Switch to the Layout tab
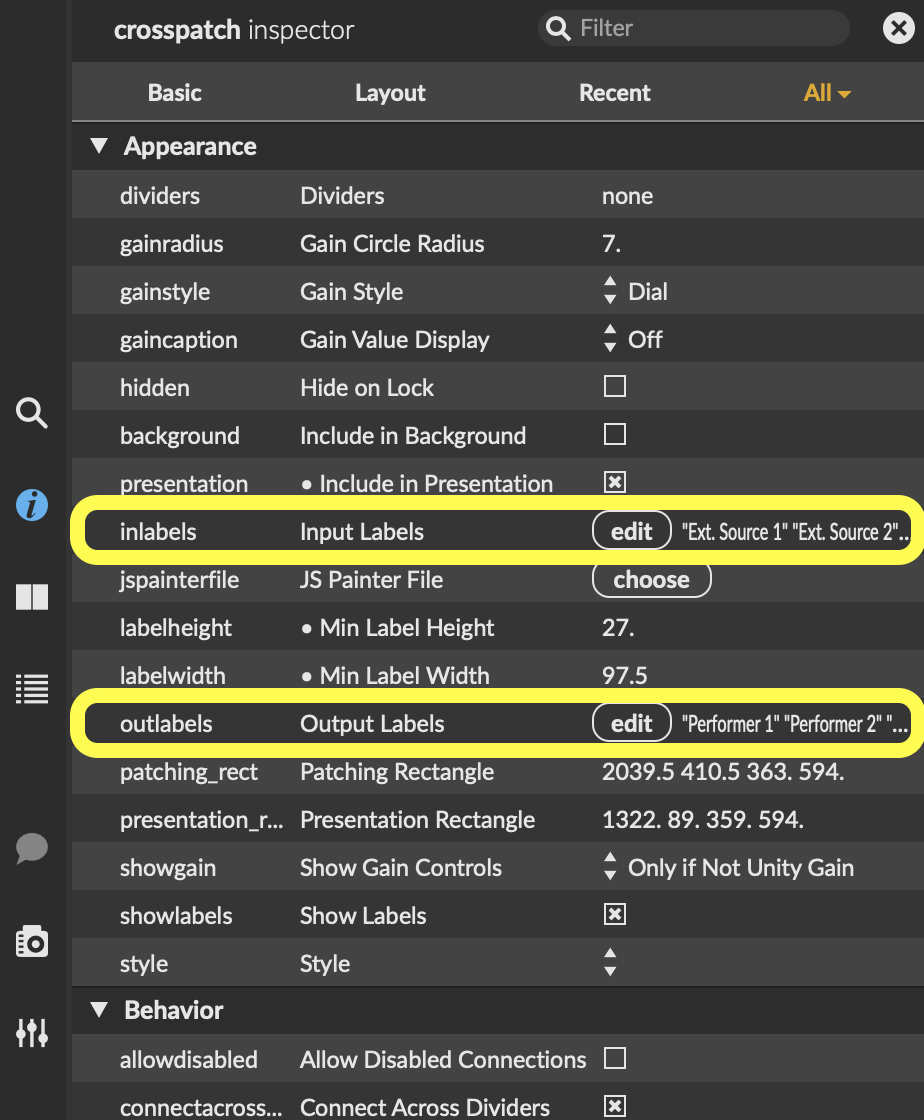Viewport: 924px width, 1120px height. [390, 93]
